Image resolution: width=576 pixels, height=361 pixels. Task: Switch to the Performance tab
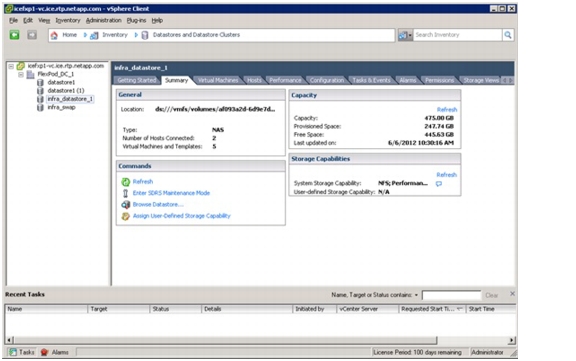[x=285, y=80]
